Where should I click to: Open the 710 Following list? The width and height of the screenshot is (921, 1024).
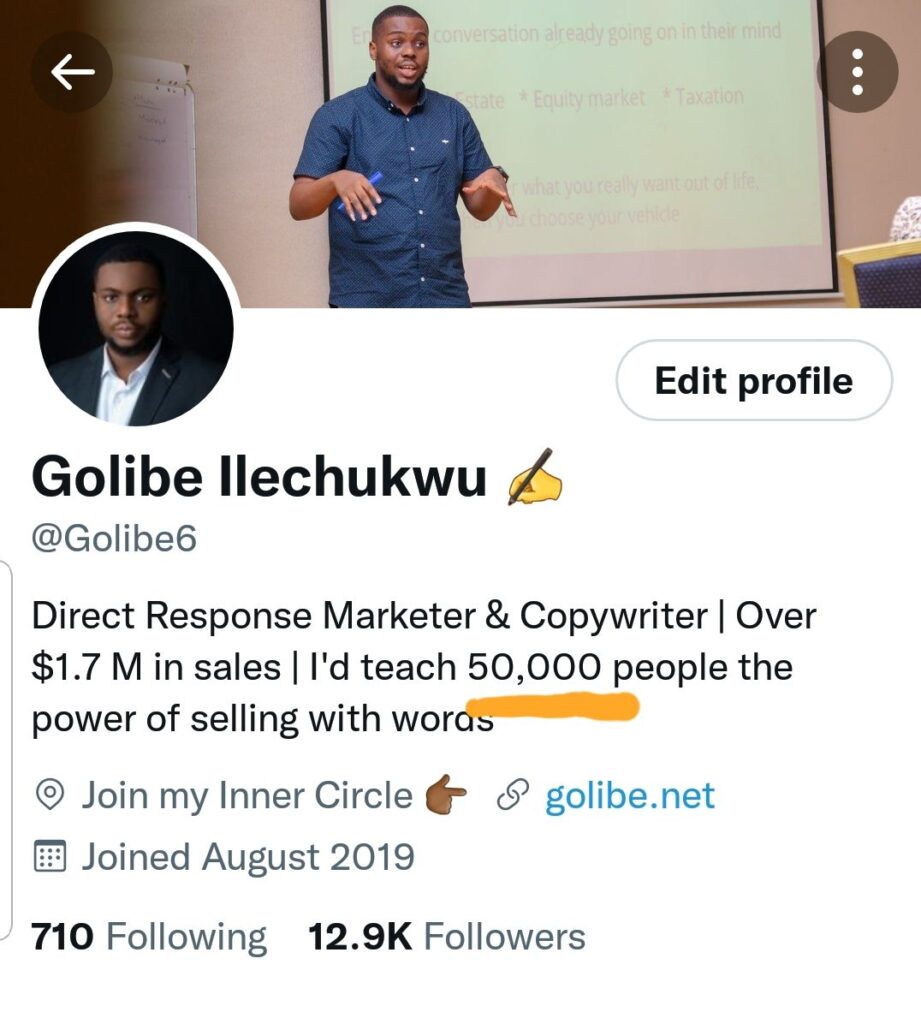point(149,936)
